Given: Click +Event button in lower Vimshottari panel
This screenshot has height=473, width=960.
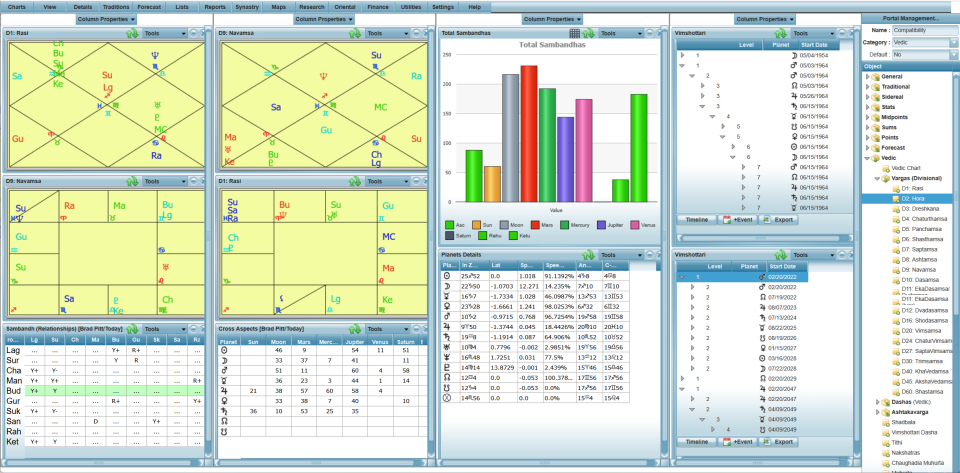Looking at the screenshot, I should [737, 442].
